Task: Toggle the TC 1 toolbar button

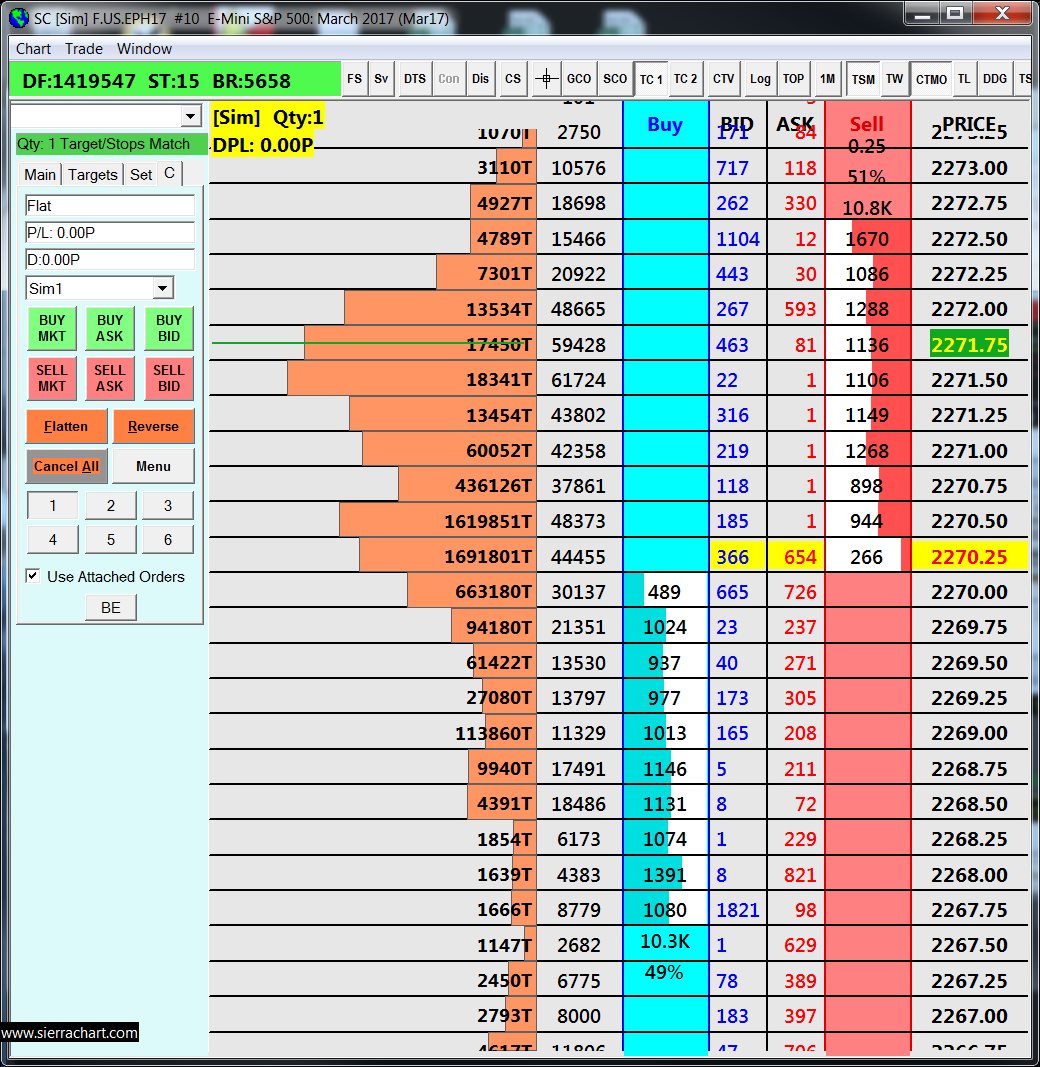Action: pyautogui.click(x=651, y=80)
